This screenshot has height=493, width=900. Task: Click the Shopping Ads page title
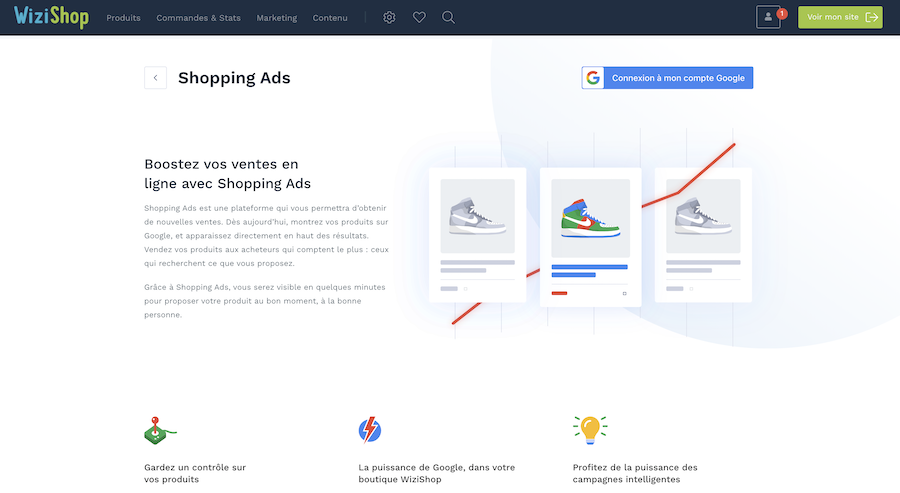(x=234, y=77)
